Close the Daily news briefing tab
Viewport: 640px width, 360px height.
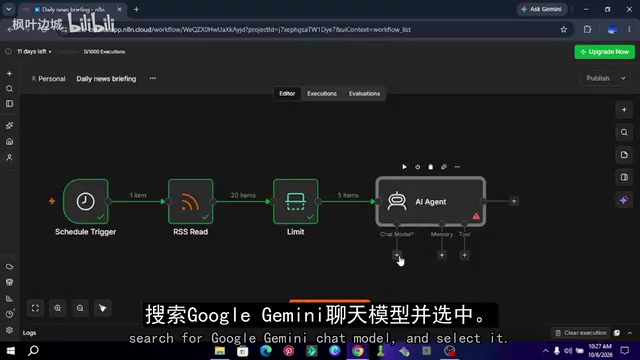pos(119,9)
